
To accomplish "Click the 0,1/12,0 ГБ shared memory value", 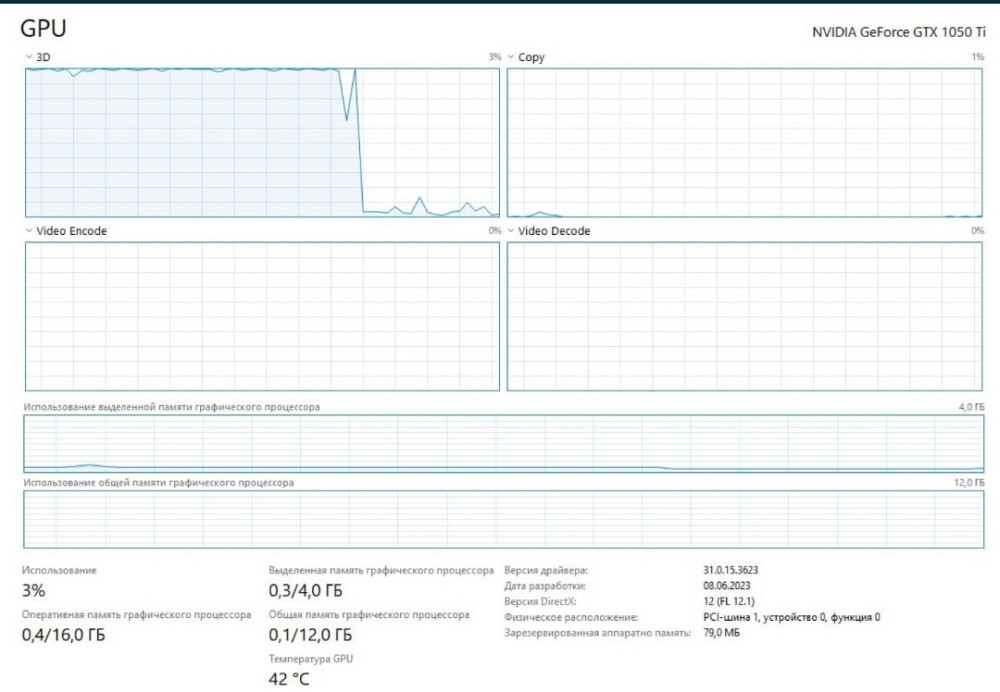I will click(310, 635).
